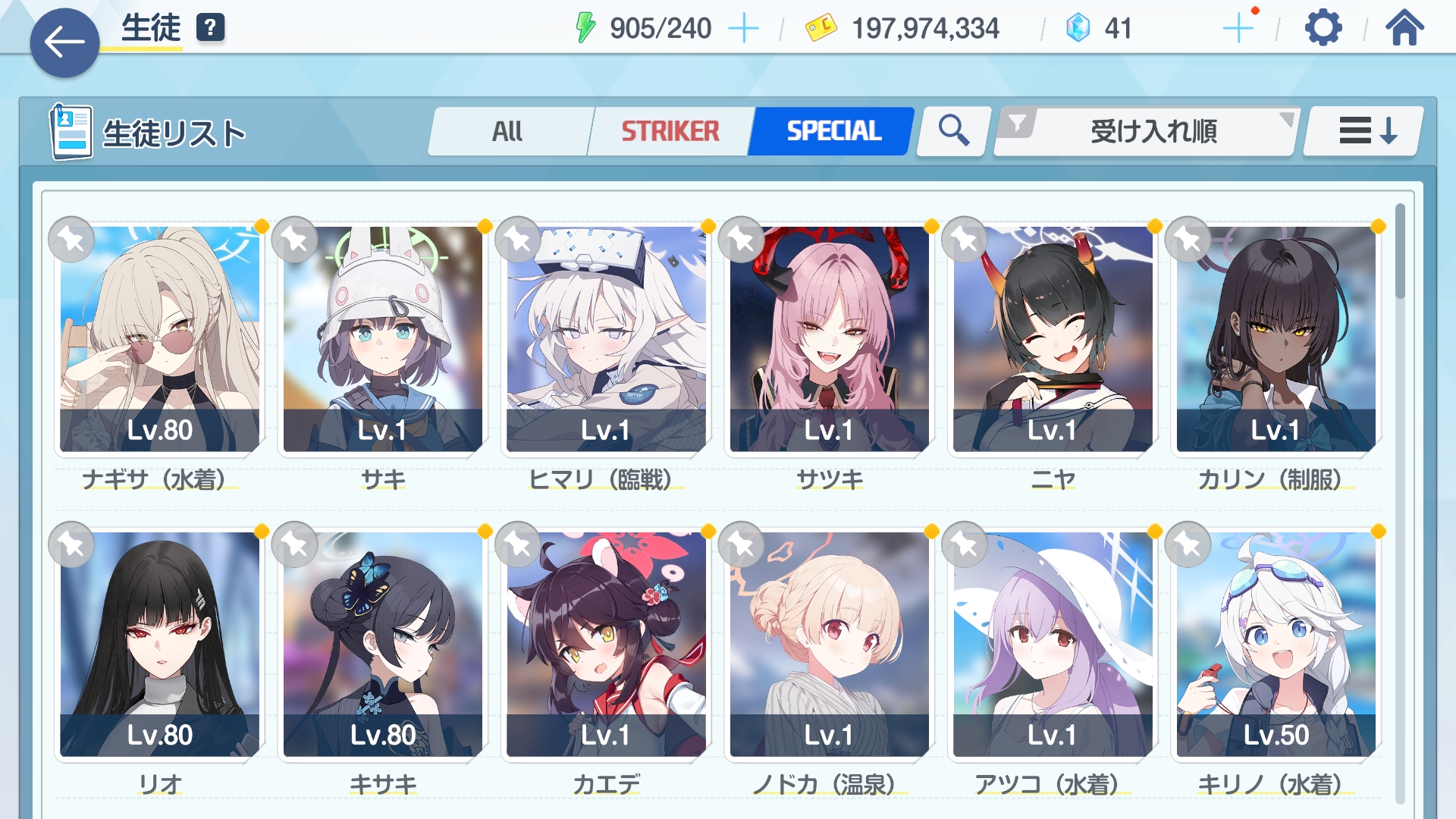Toggle the sort order direction button
The width and height of the screenshot is (1456, 819).
coord(1363,131)
